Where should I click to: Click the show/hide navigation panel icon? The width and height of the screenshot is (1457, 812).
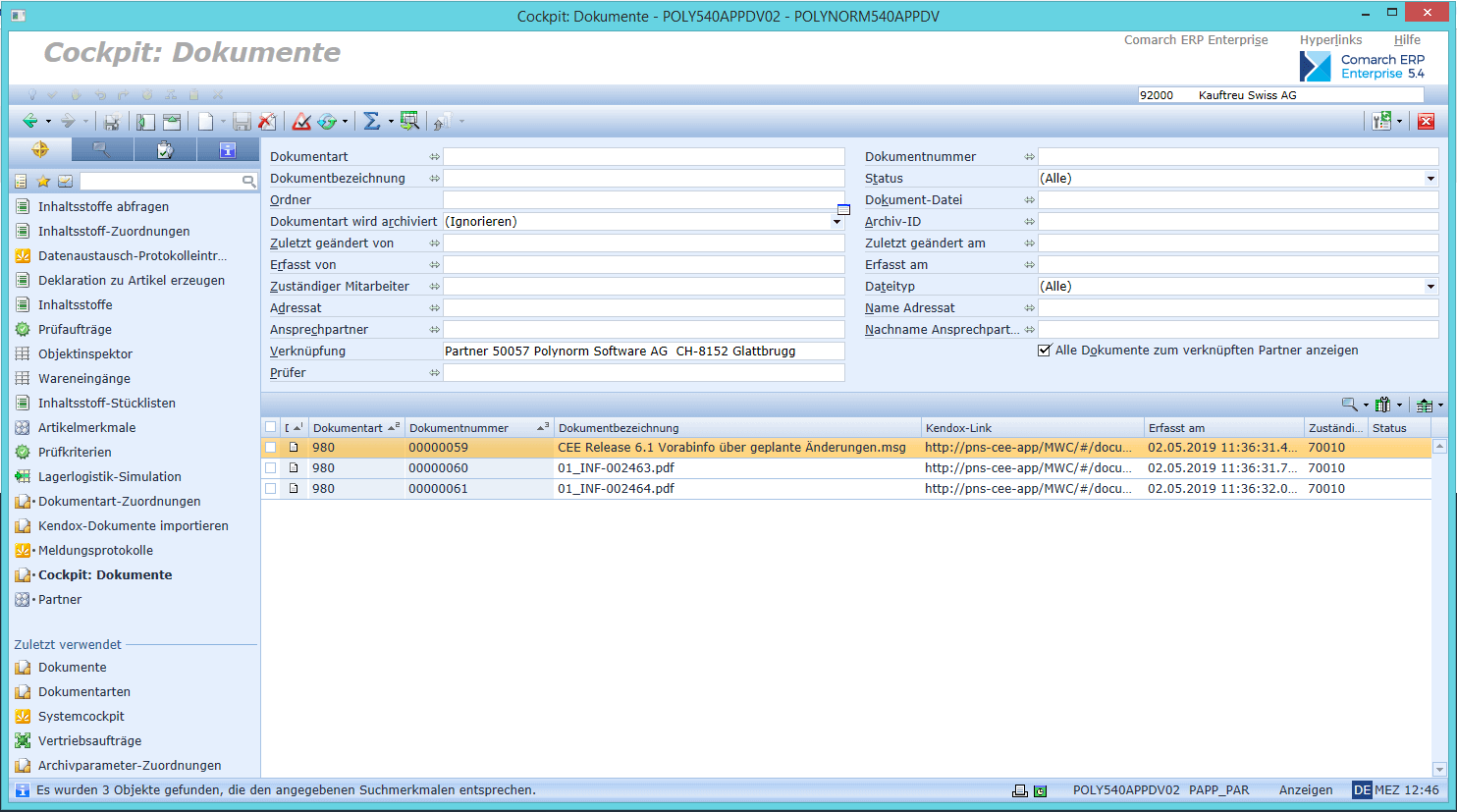[x=146, y=121]
